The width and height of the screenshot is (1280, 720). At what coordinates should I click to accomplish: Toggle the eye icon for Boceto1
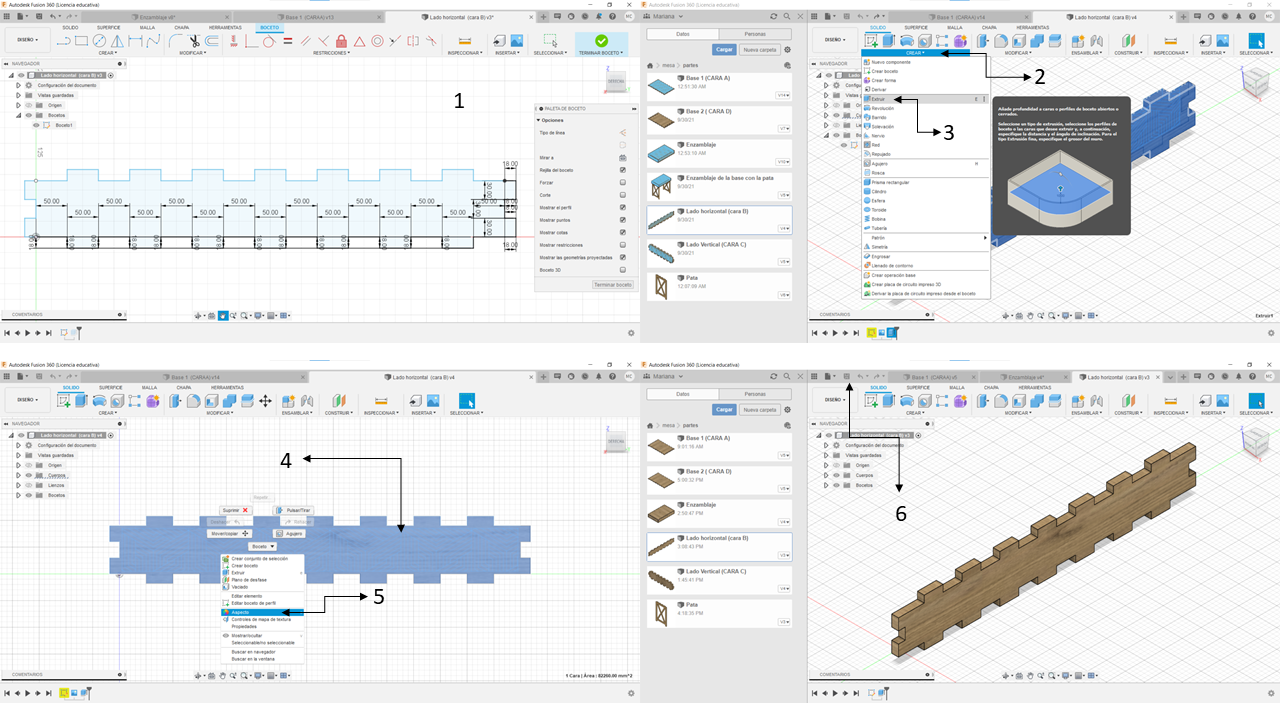(x=37, y=125)
